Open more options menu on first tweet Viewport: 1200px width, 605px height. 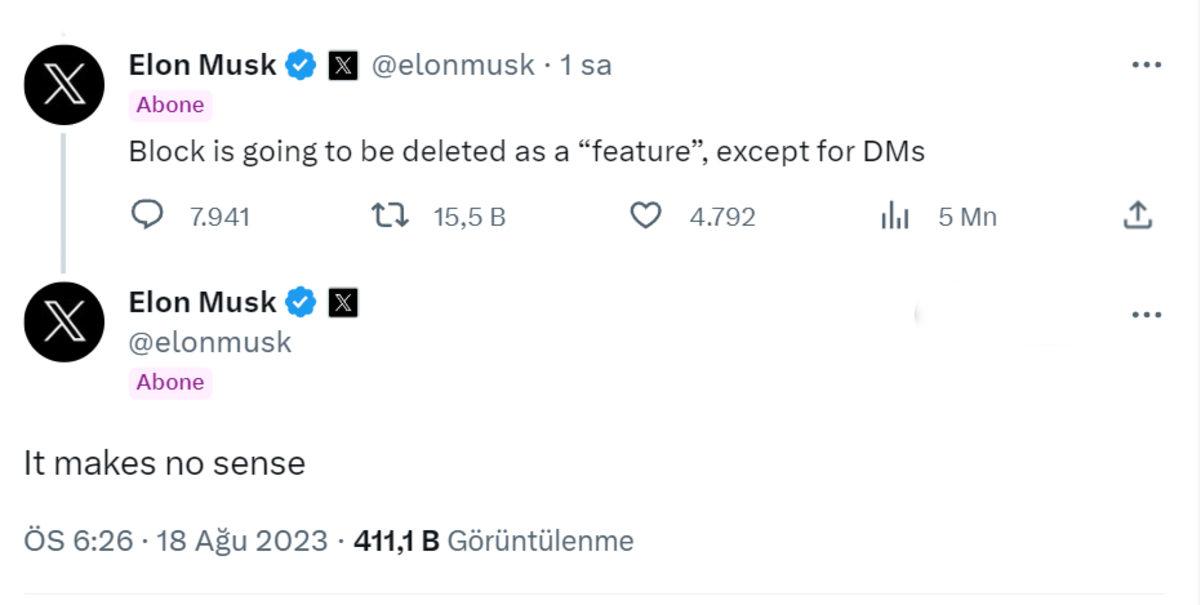pyautogui.click(x=1145, y=66)
